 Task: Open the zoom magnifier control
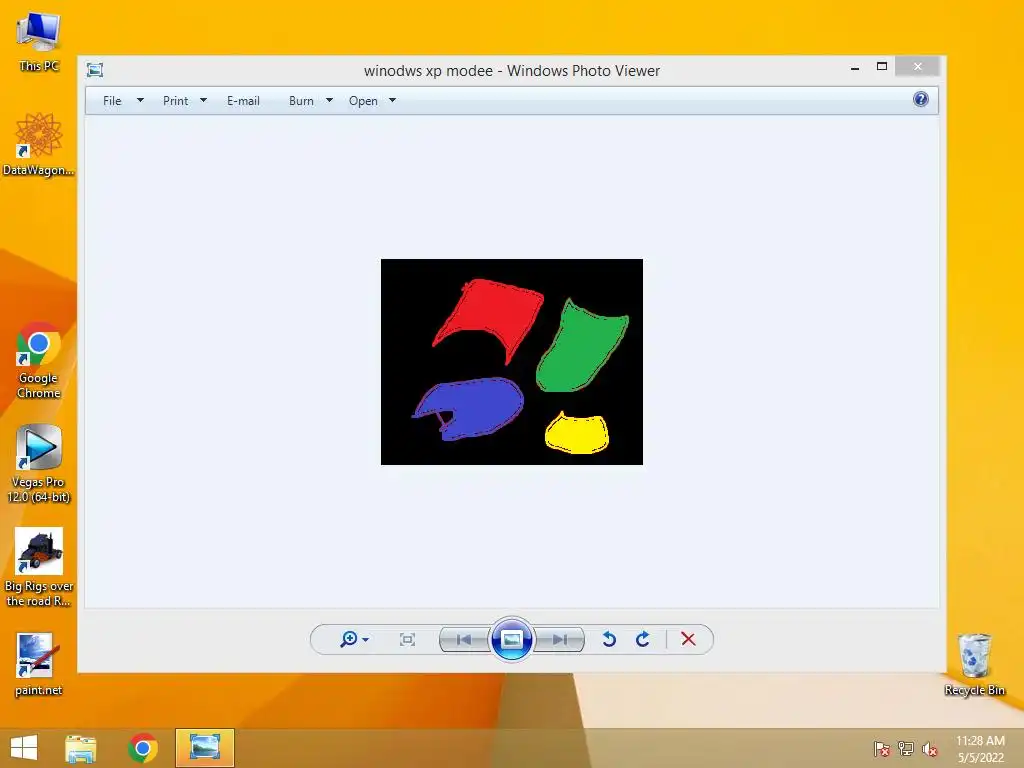pyautogui.click(x=349, y=639)
